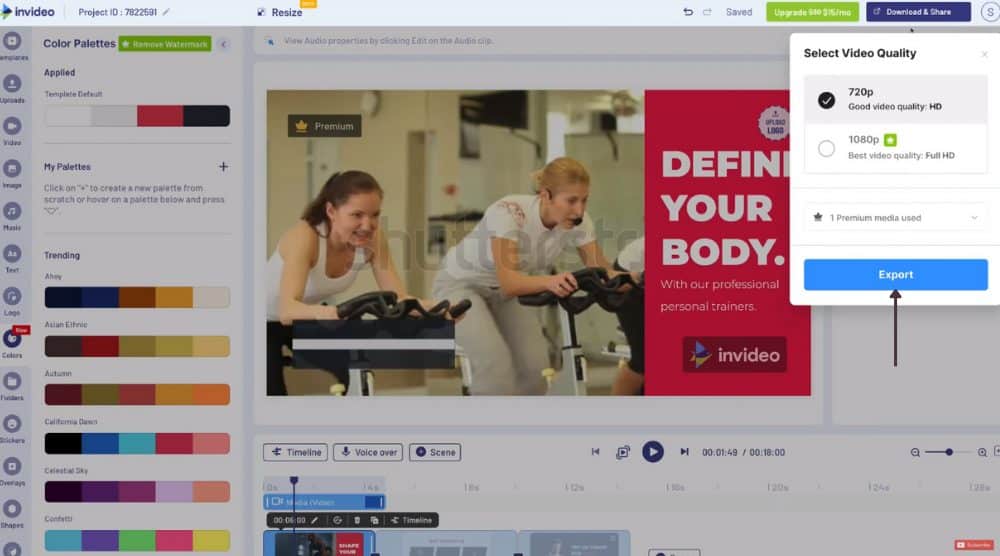Image resolution: width=1000 pixels, height=556 pixels.
Task: Select the first scene thumbnail
Action: click(x=318, y=544)
